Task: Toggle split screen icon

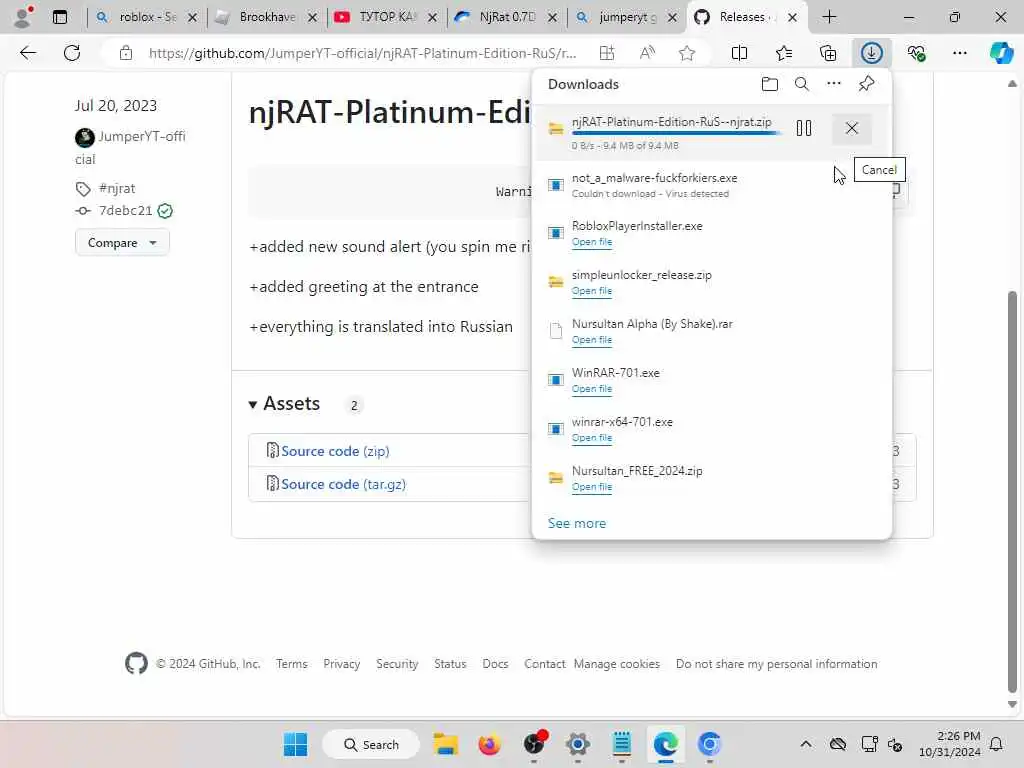Action: (x=739, y=53)
